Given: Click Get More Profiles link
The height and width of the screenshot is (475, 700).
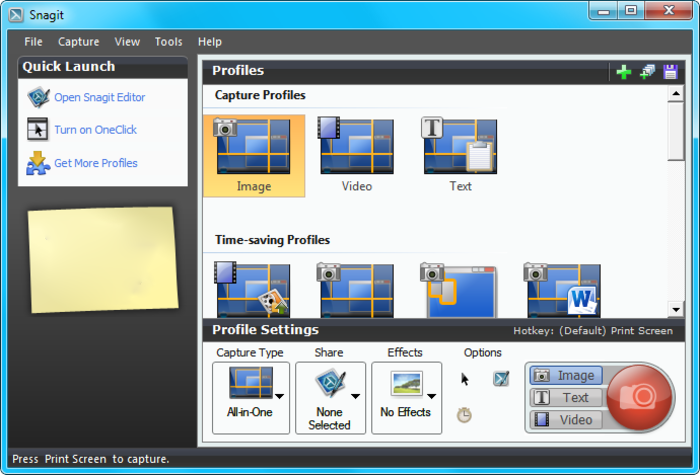Looking at the screenshot, I should coord(95,163).
